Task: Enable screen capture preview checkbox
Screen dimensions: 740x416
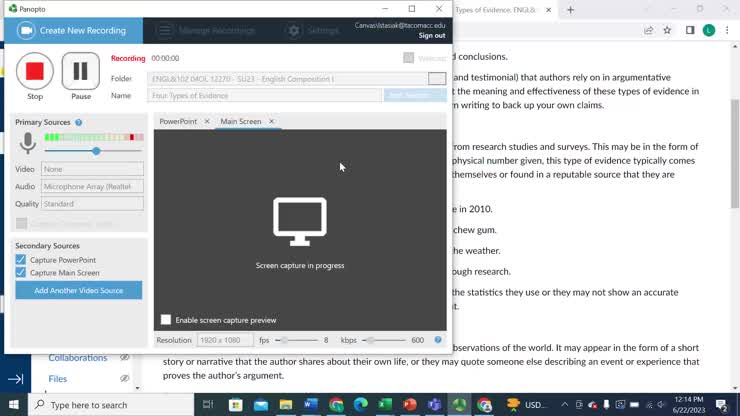Action: click(x=166, y=320)
